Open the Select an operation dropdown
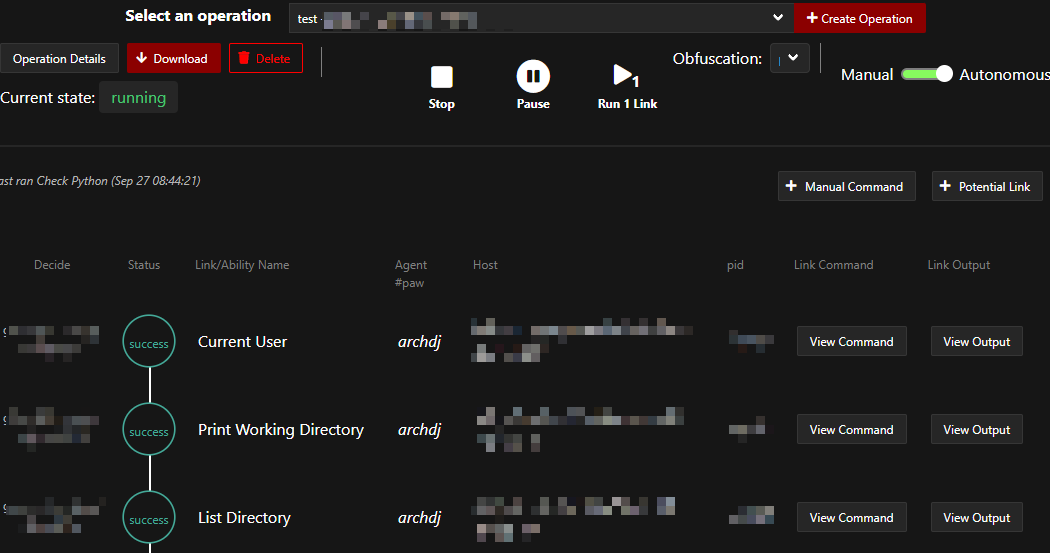1050x553 pixels. point(541,18)
